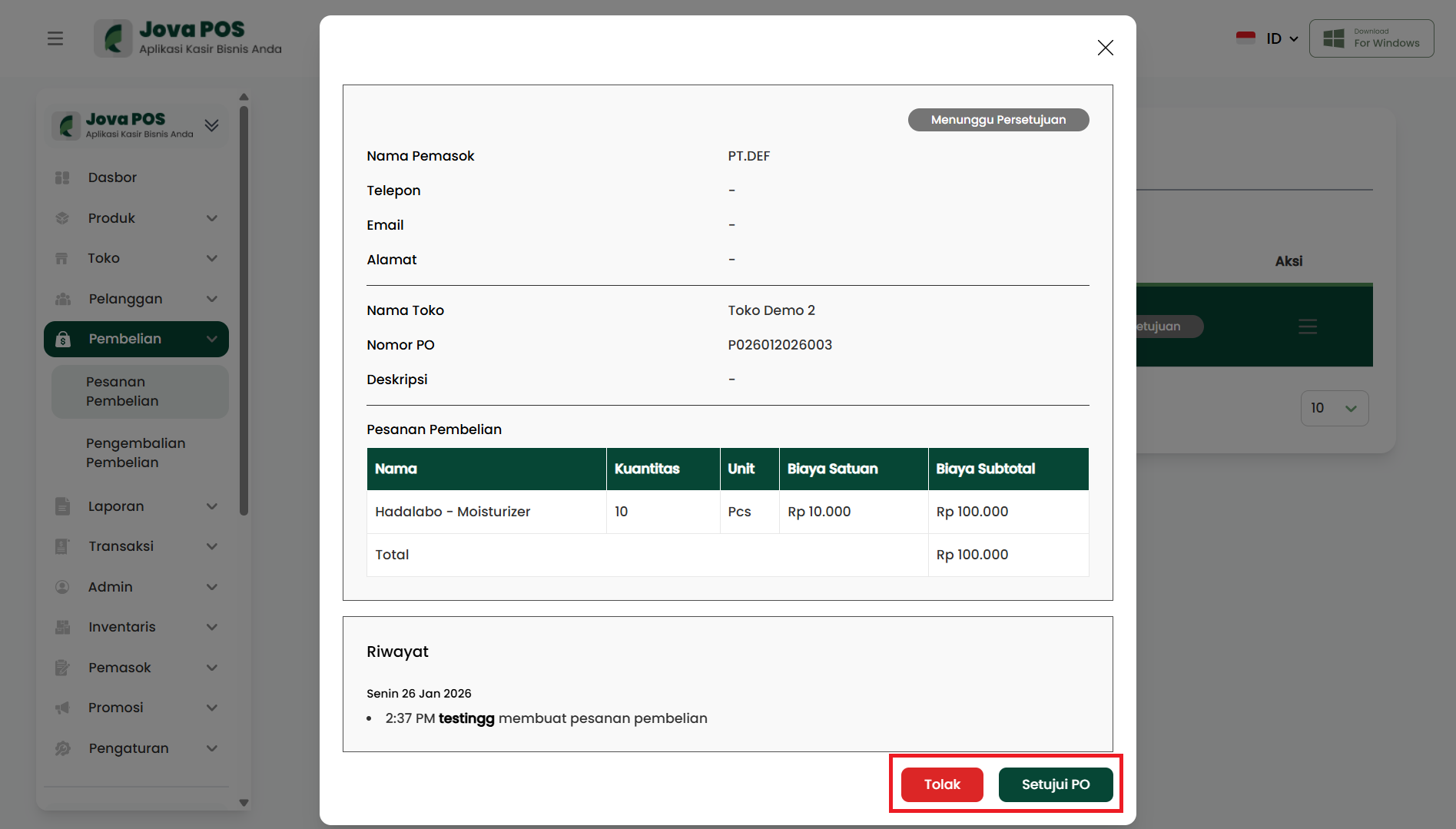Click the Pelanggan people icon
Viewport: 1456px width, 829px height.
(63, 299)
